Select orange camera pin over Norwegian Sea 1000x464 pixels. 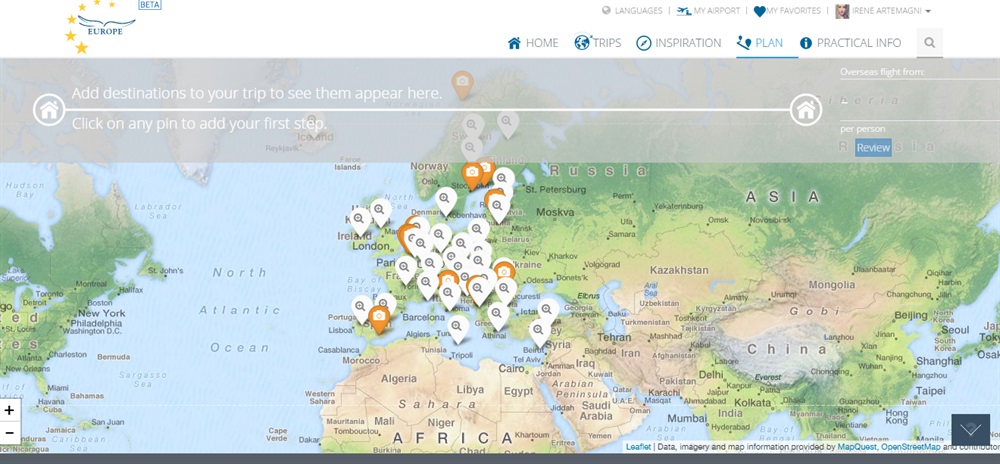click(x=462, y=85)
